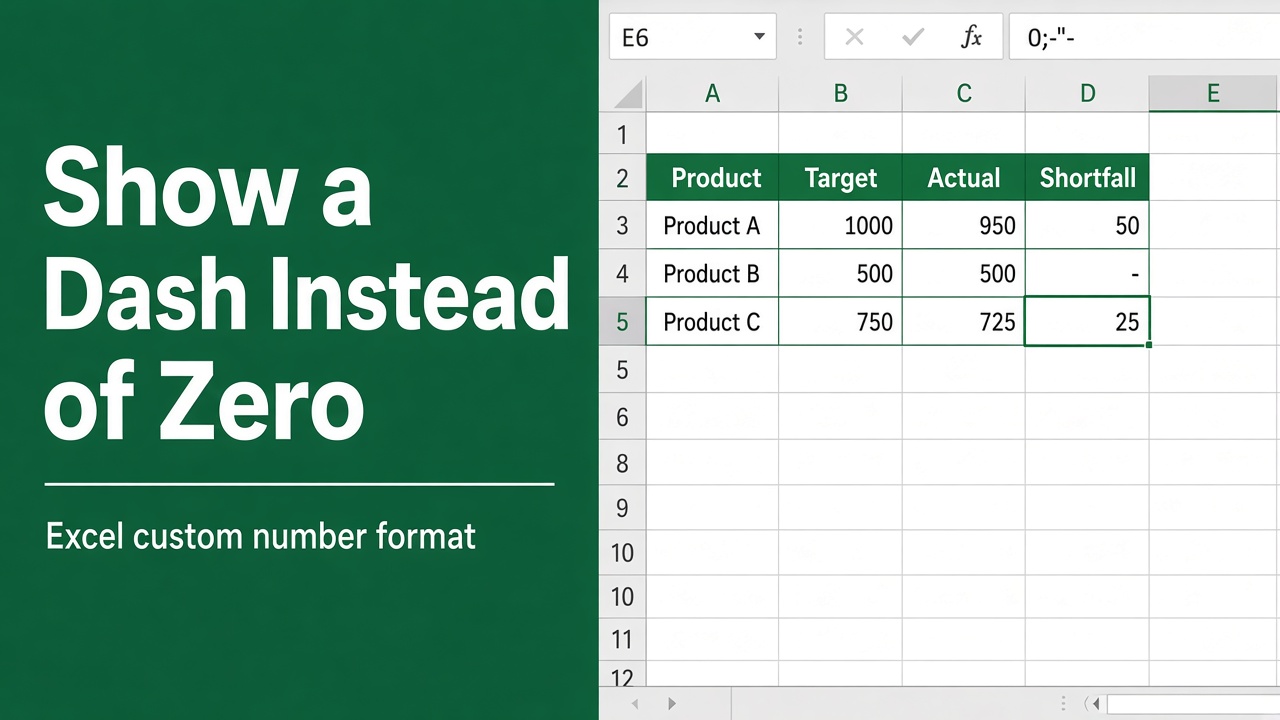Select row 1 header
1280x720 pixels.
[x=623, y=133]
